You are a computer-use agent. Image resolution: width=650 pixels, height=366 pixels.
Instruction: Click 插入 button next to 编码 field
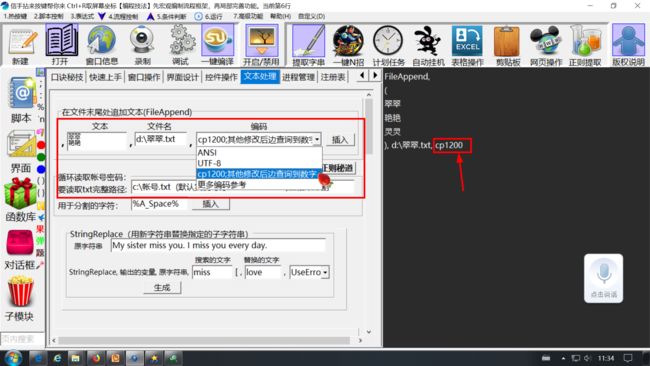pos(340,140)
